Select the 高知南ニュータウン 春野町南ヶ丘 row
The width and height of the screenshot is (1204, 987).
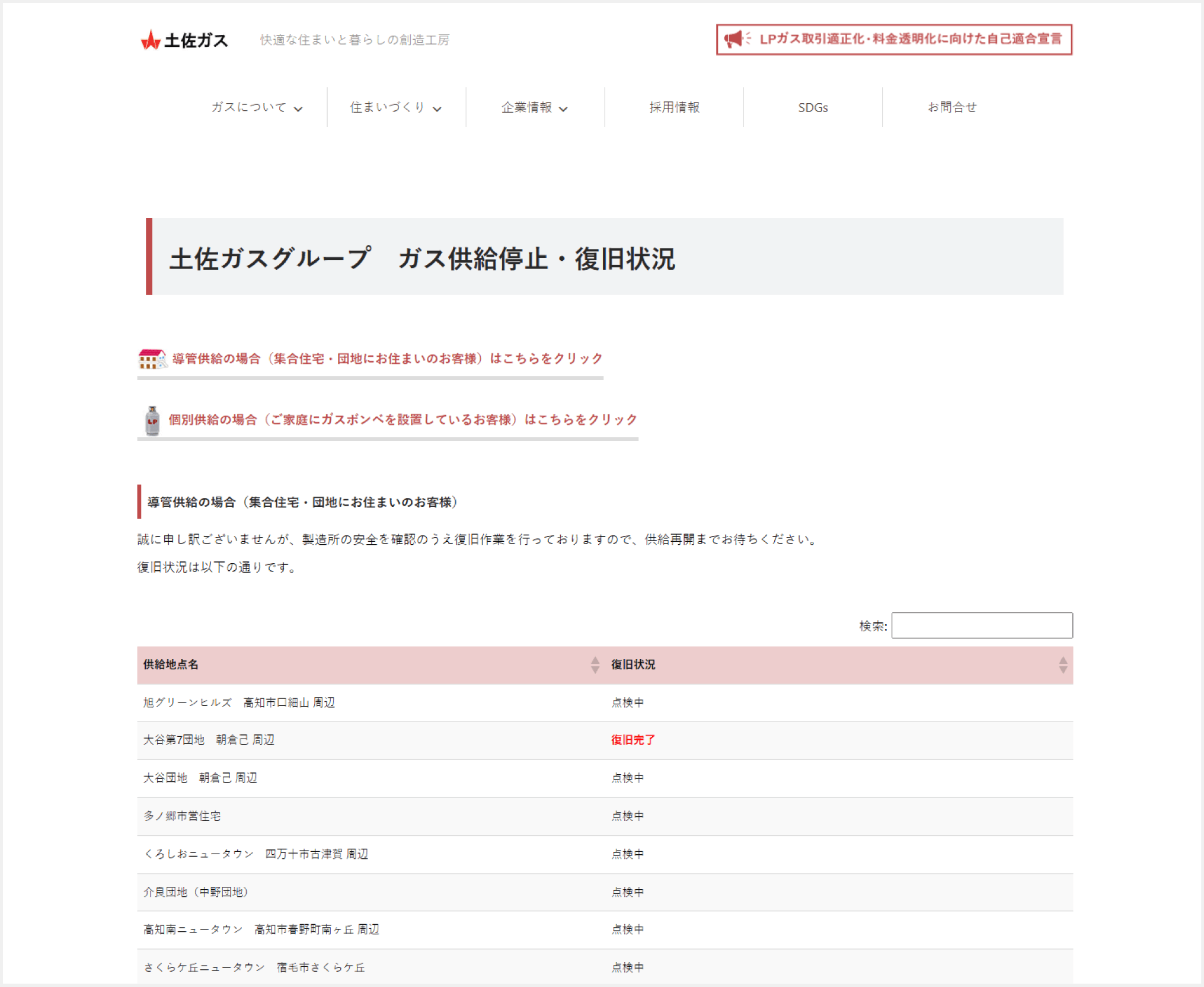(x=605, y=930)
